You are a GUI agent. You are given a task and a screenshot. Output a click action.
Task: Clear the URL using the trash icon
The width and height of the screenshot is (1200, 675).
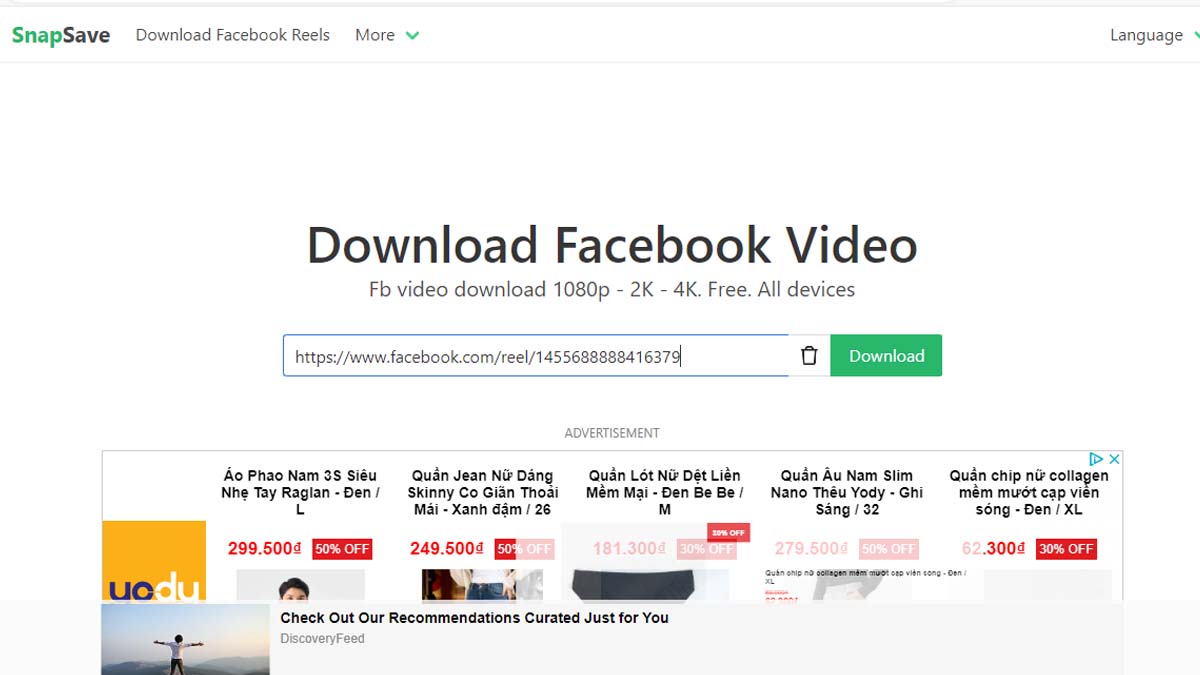point(808,355)
